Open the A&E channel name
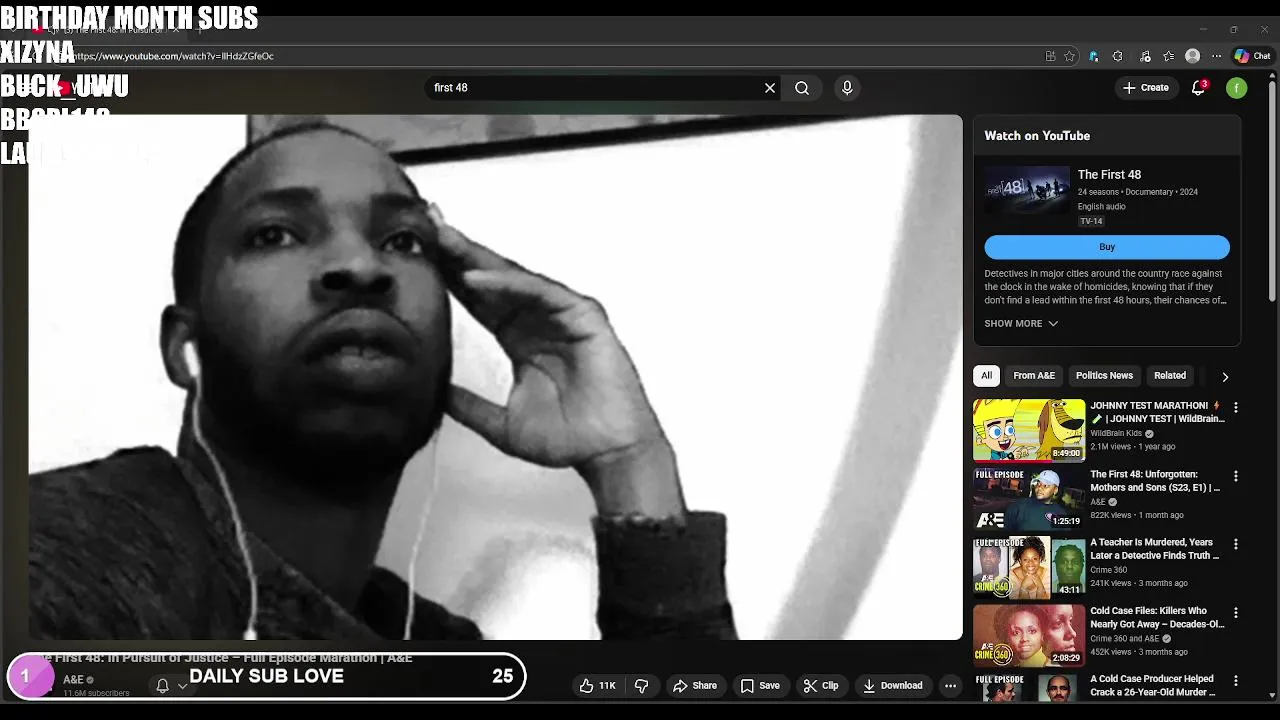Viewport: 1280px width, 720px height. coord(74,680)
